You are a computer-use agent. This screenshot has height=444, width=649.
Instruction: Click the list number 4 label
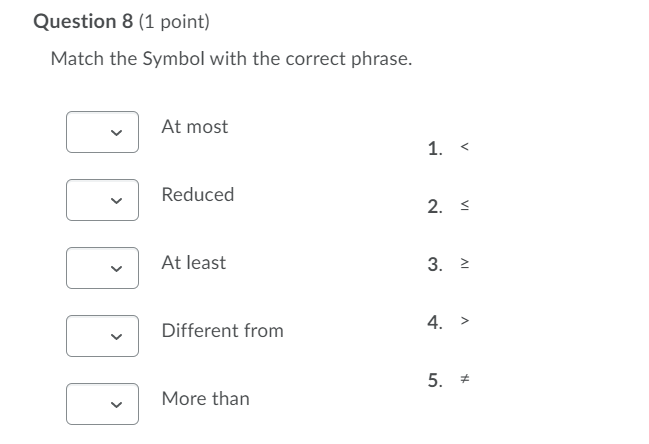[x=434, y=322]
